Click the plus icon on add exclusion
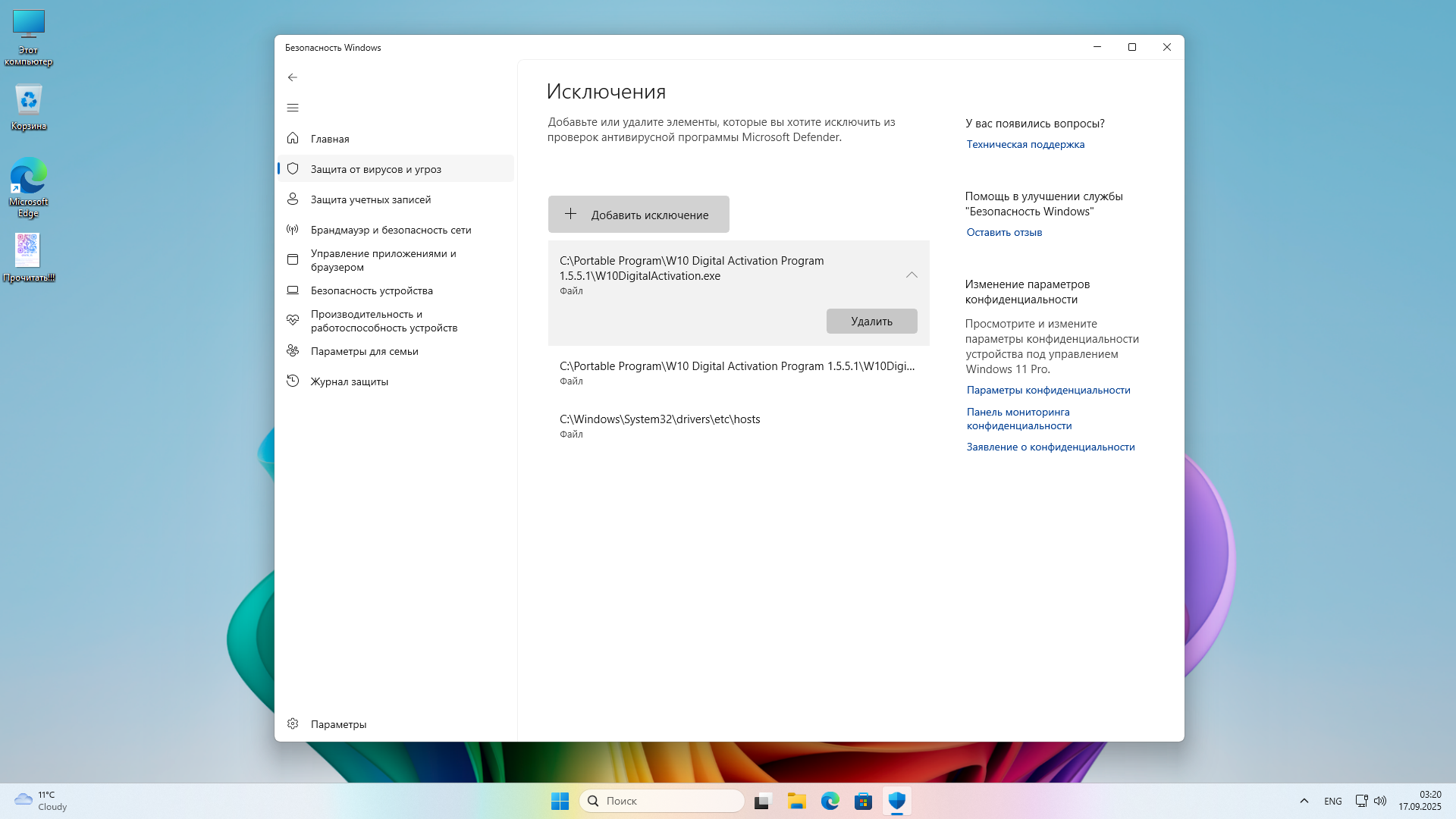Screen dimensions: 1456x819 point(571,214)
